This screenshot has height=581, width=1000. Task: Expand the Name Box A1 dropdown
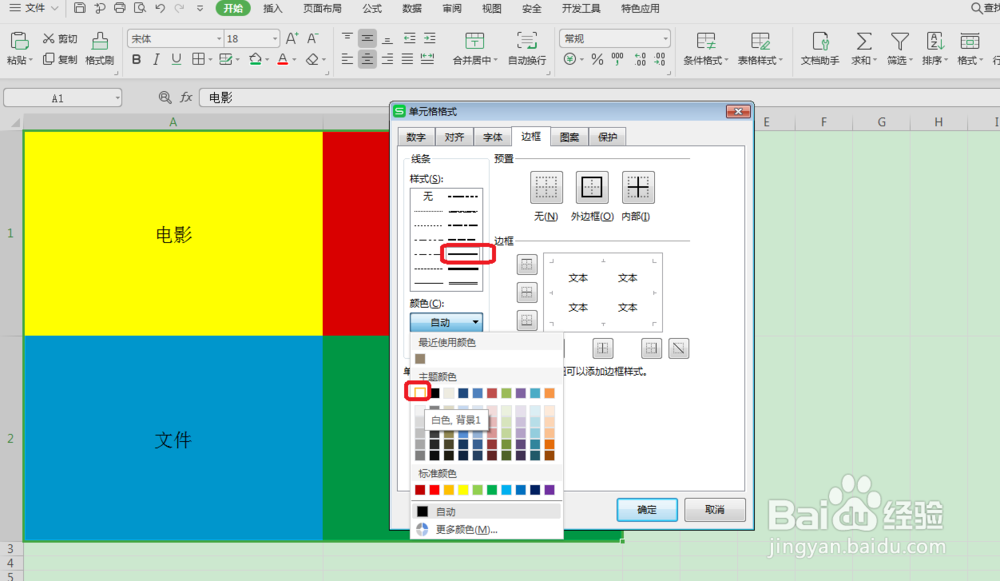pyautogui.click(x=117, y=98)
